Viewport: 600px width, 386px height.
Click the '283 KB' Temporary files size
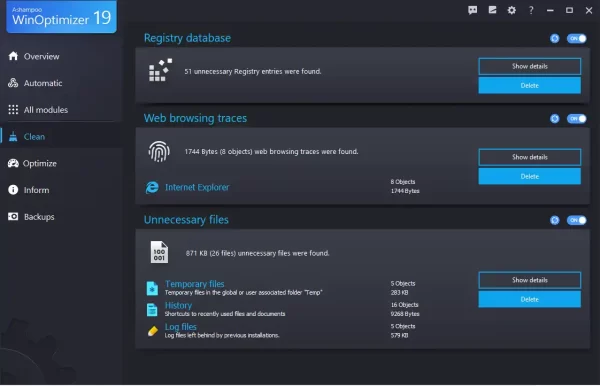[399, 293]
